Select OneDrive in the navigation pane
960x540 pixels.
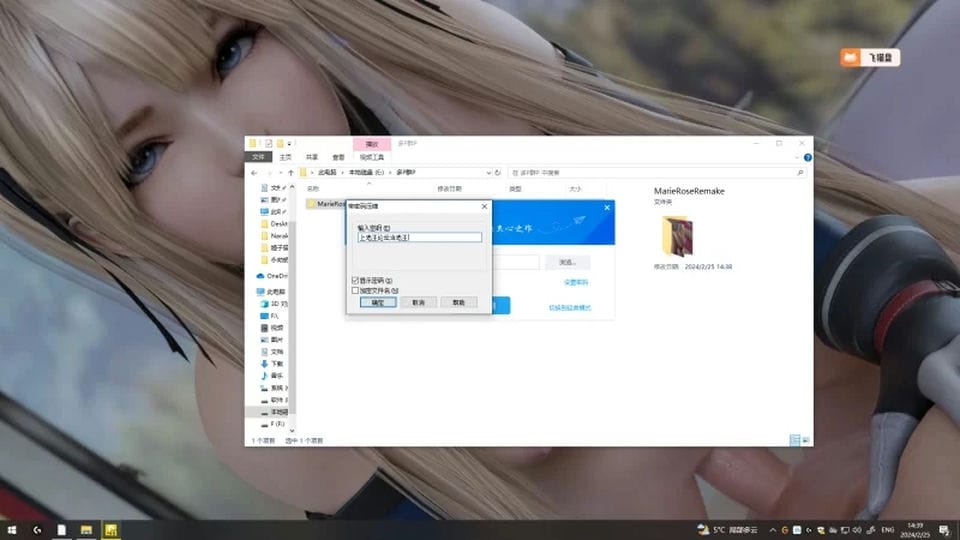(x=272, y=276)
